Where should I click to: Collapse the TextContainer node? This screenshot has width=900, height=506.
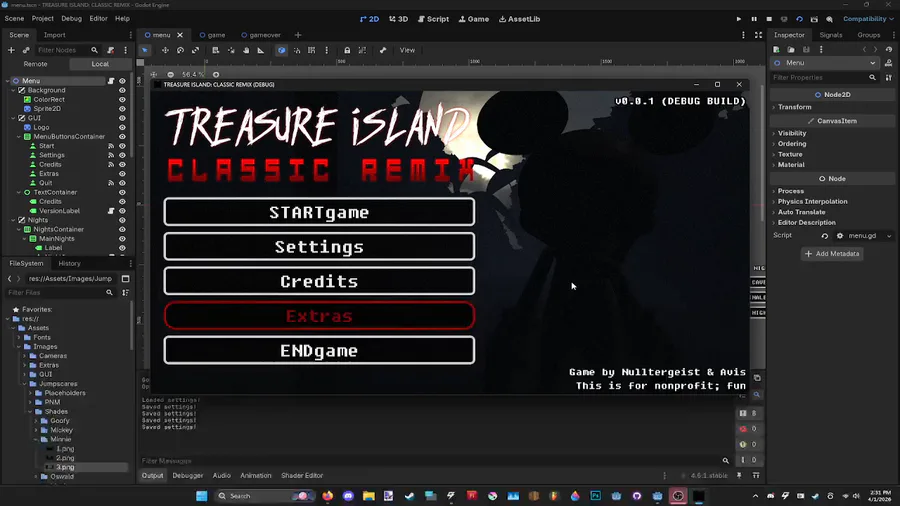[19, 192]
